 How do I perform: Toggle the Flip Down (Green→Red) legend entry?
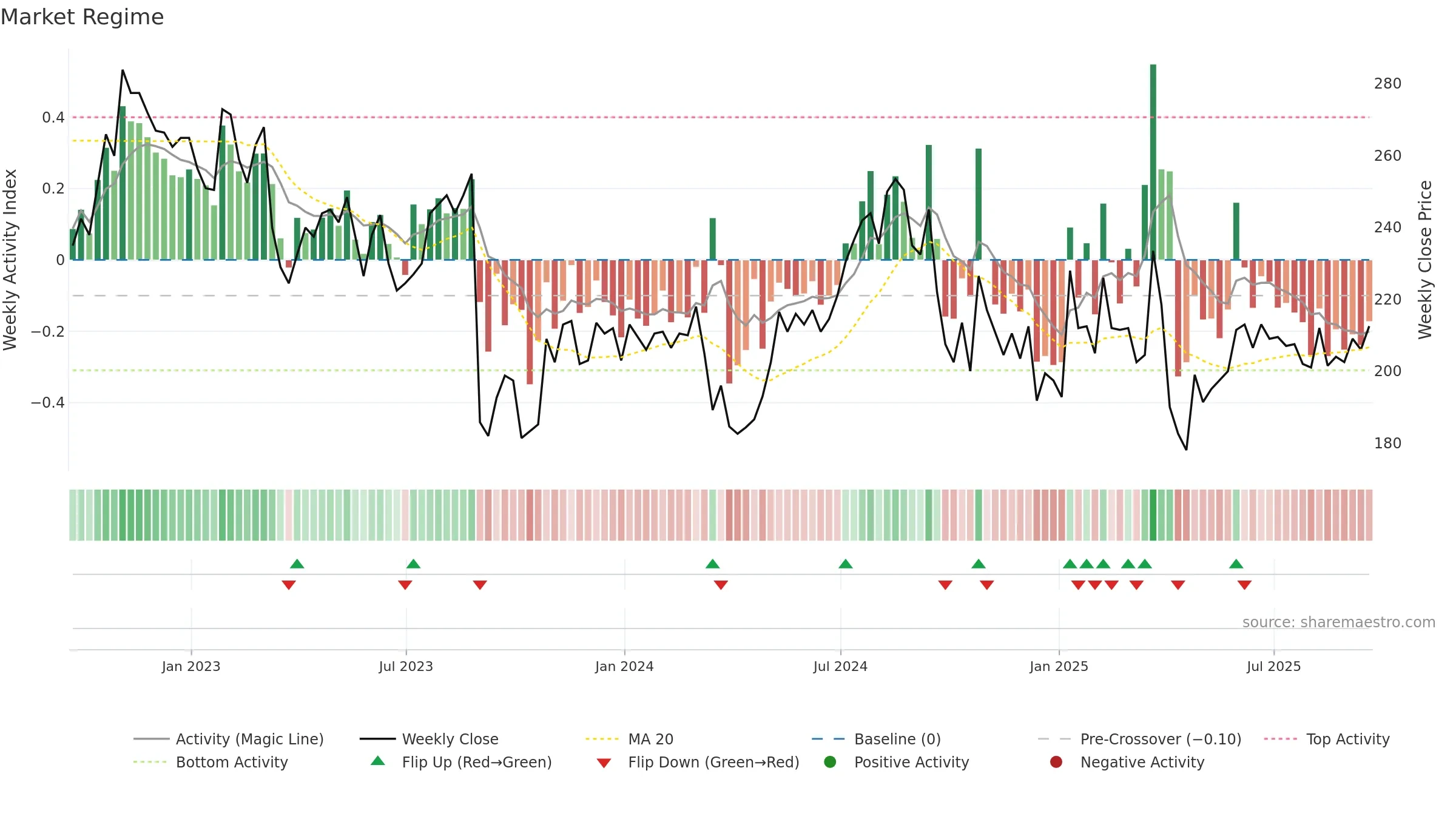pyautogui.click(x=698, y=762)
